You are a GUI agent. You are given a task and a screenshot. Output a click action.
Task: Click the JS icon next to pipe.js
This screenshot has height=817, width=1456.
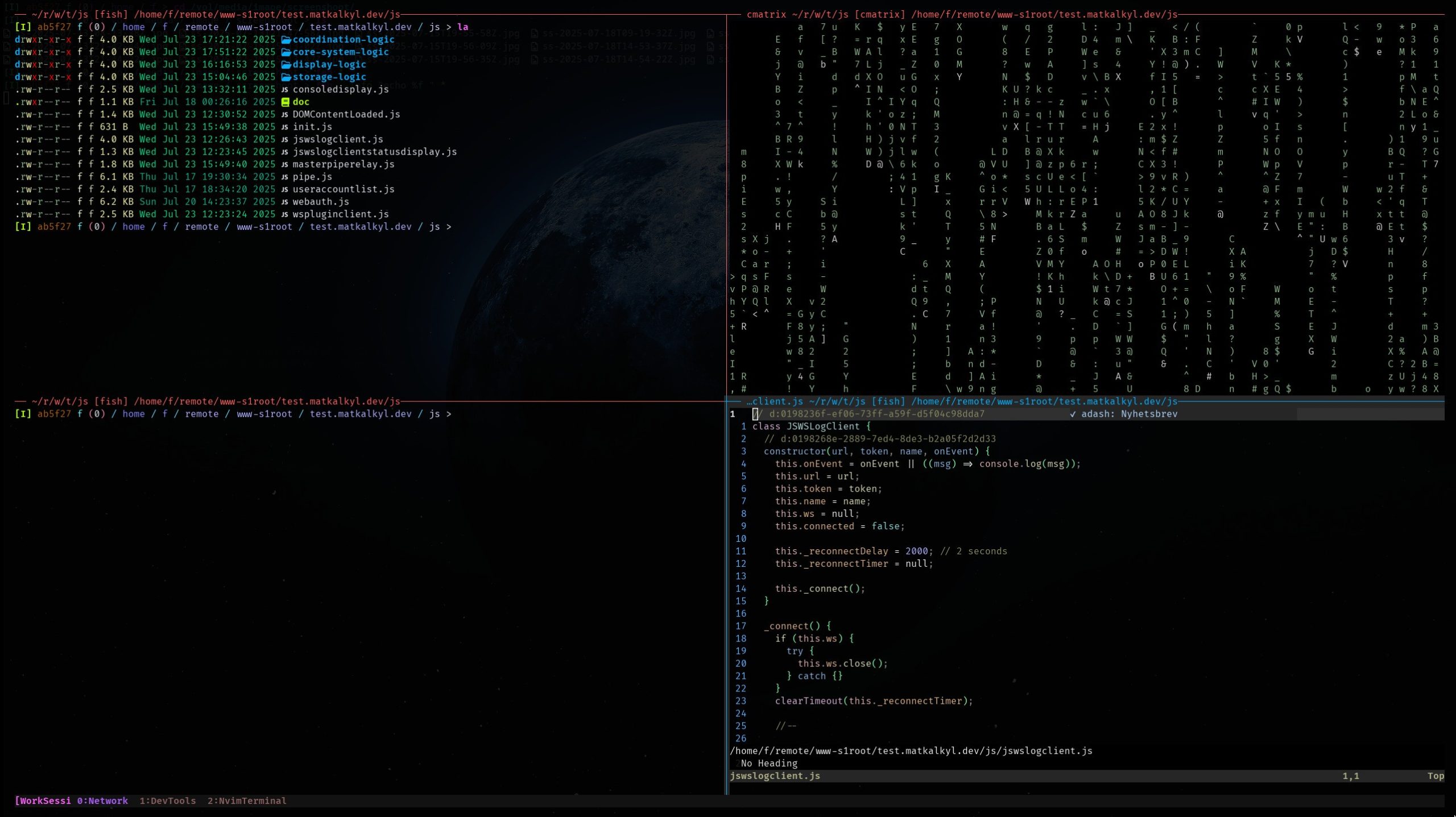pos(285,177)
